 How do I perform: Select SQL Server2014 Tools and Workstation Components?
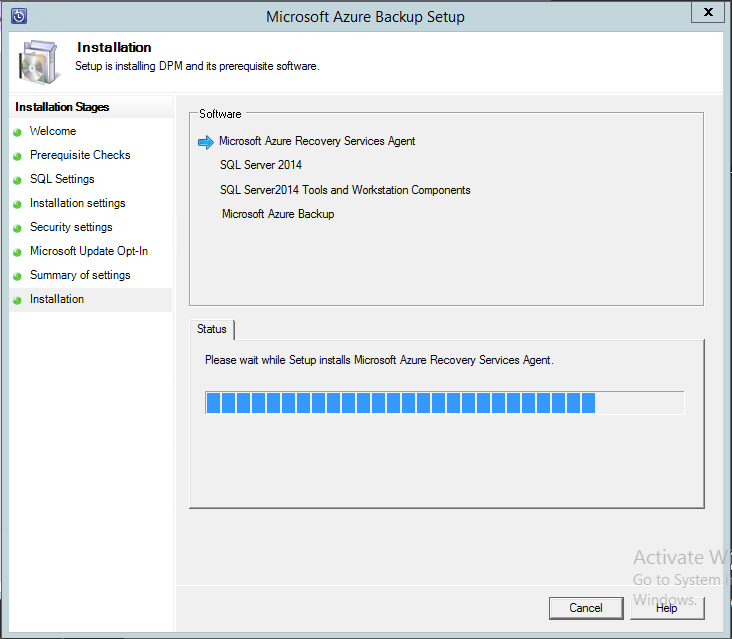coord(345,190)
